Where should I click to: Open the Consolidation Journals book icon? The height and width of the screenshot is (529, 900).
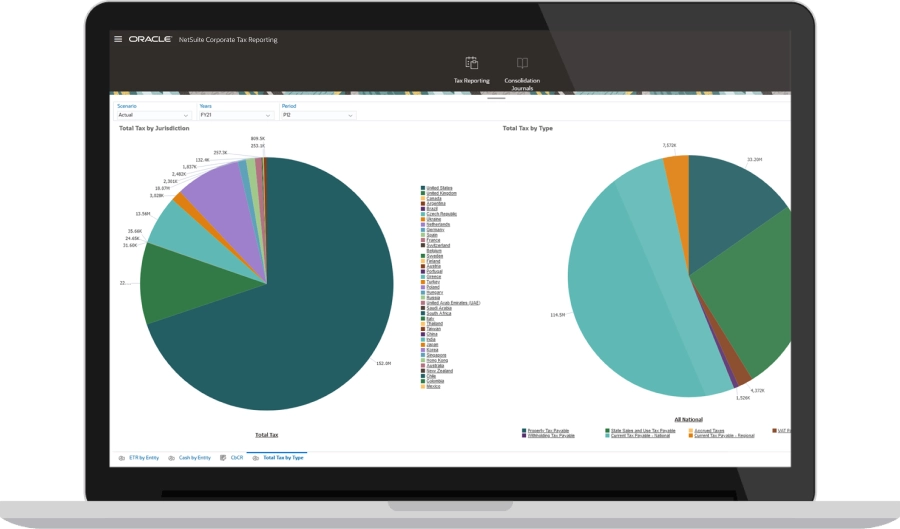522,63
